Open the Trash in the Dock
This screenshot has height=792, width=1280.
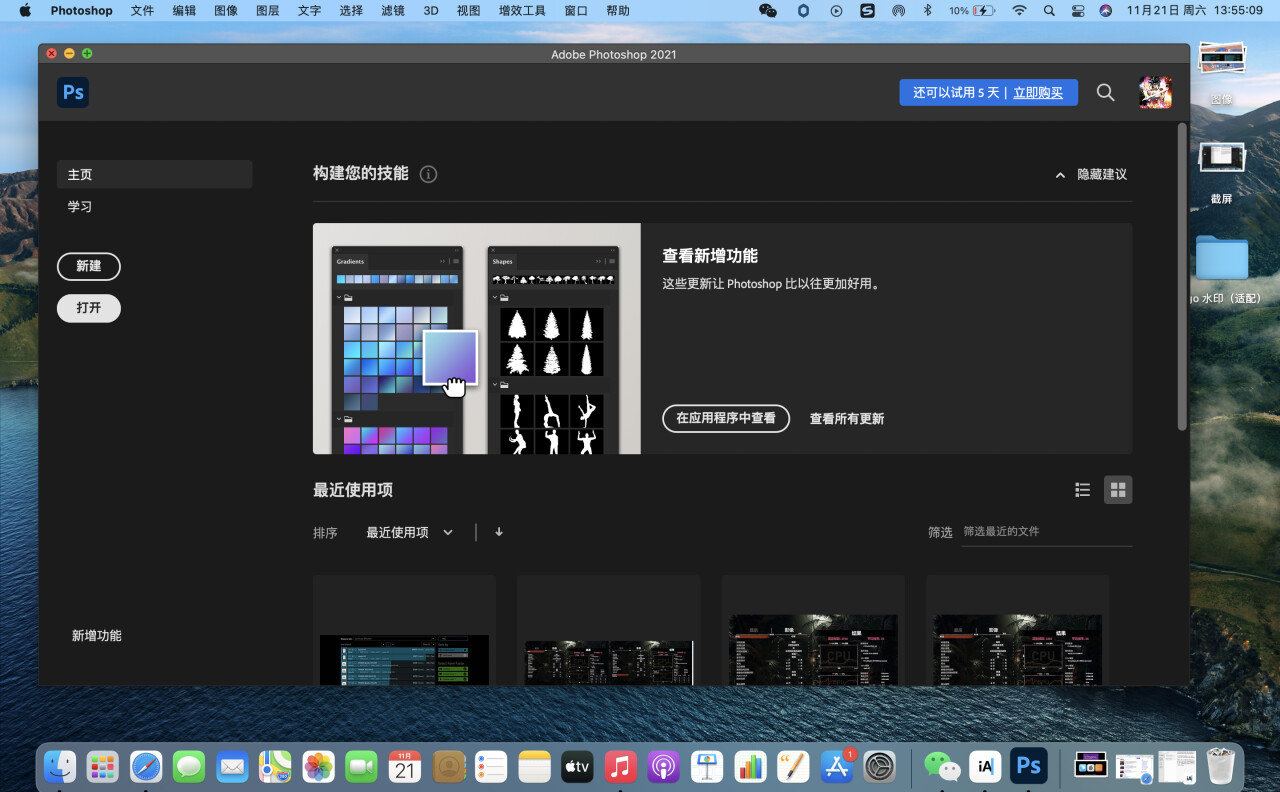(1221, 767)
